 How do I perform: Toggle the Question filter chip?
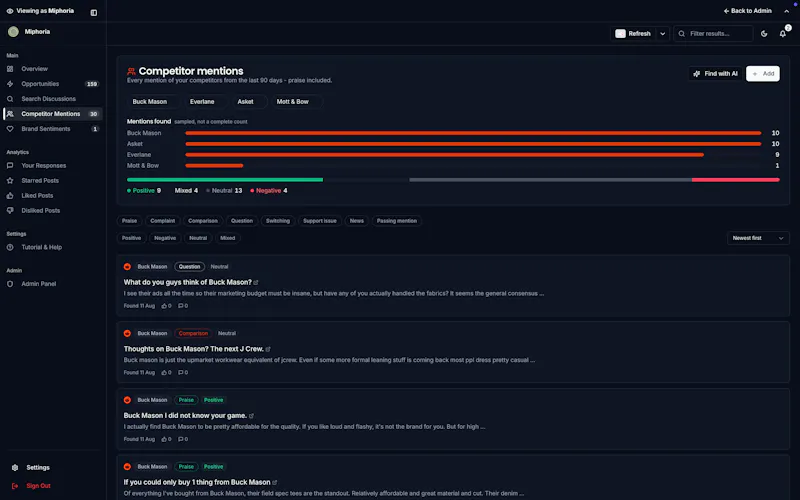(x=242, y=221)
